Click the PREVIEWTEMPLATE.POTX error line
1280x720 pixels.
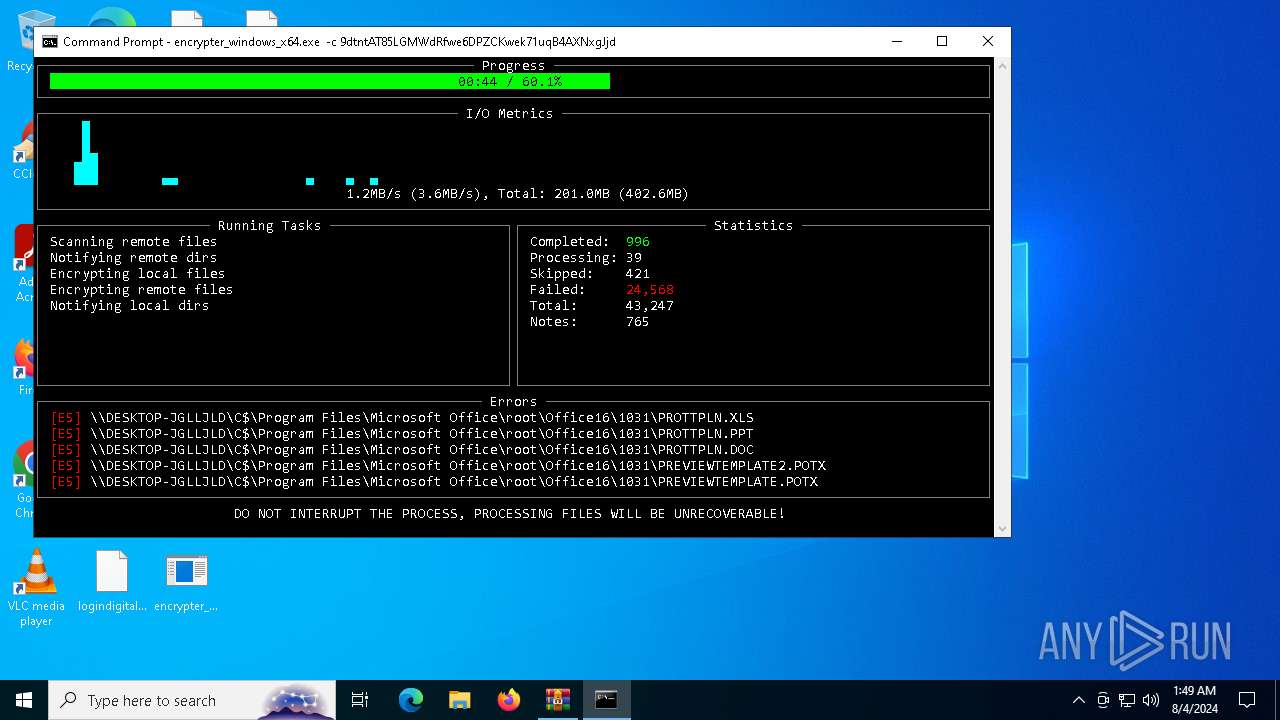tap(434, 481)
